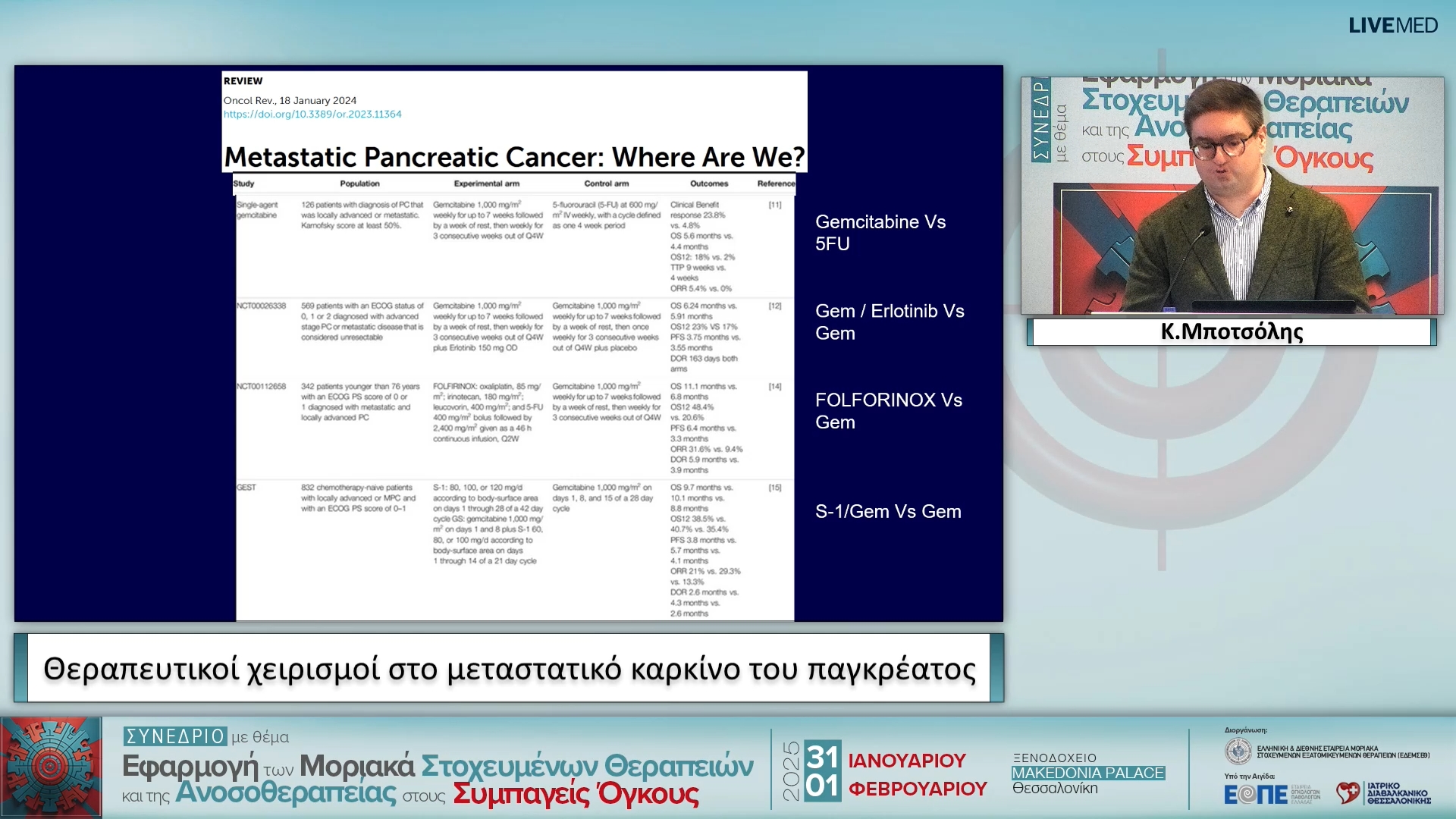Image resolution: width=1456 pixels, height=819 pixels.
Task: Click the Metastatic Pancreatic Cancer title
Action: [x=514, y=157]
